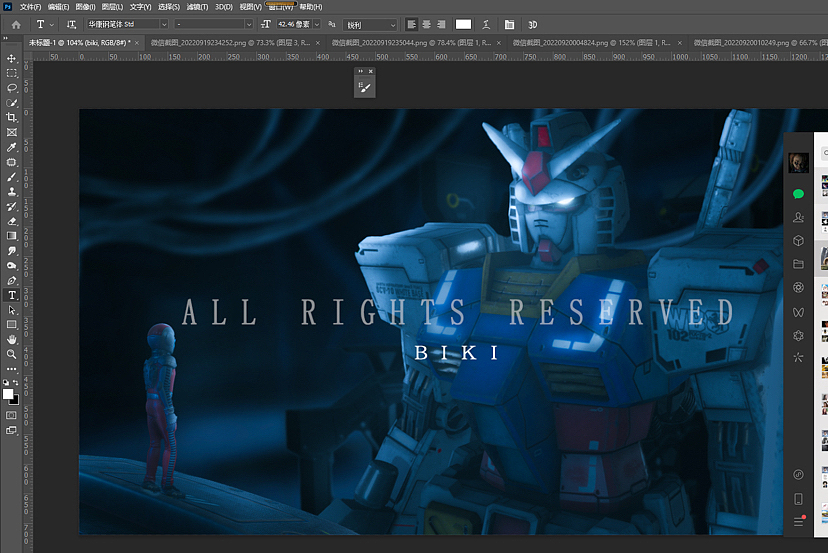Select the Move tool
Image resolution: width=828 pixels, height=553 pixels.
point(12,58)
